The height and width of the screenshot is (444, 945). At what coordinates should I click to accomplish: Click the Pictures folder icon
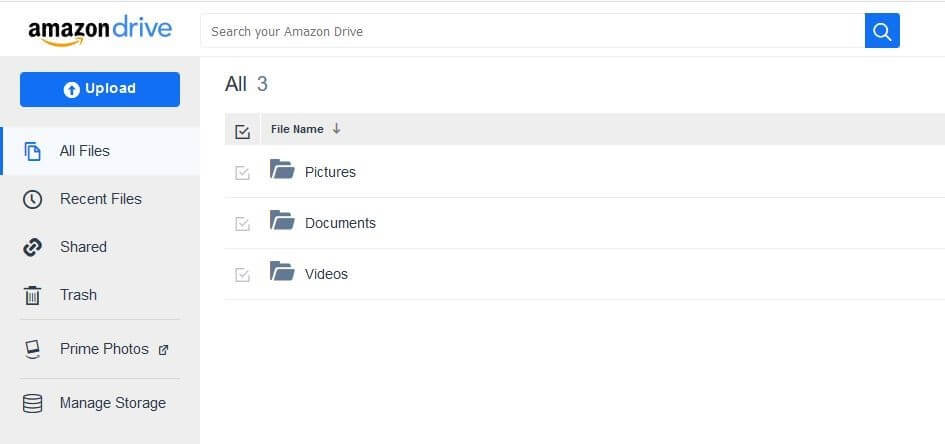[282, 169]
